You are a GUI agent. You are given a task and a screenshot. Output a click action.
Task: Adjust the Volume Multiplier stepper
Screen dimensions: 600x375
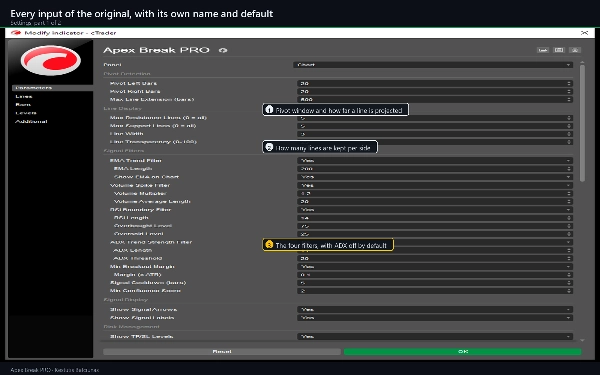pos(569,193)
